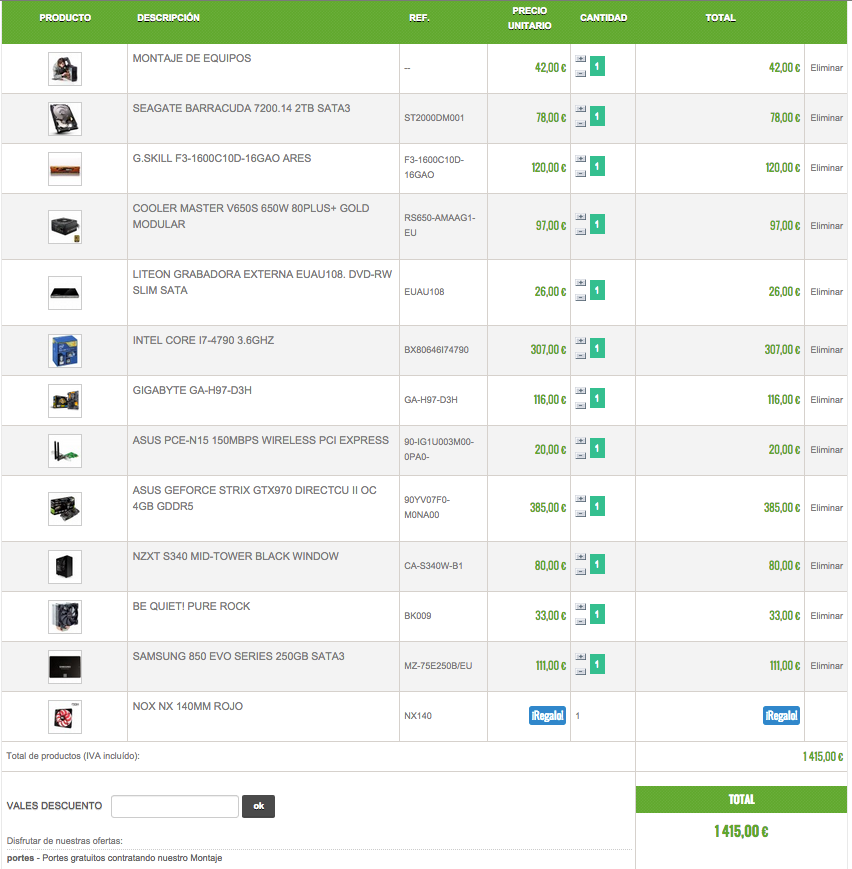Increase quantity of Liteon Grabadora Externa
The width and height of the screenshot is (852, 869).
click(x=580, y=283)
